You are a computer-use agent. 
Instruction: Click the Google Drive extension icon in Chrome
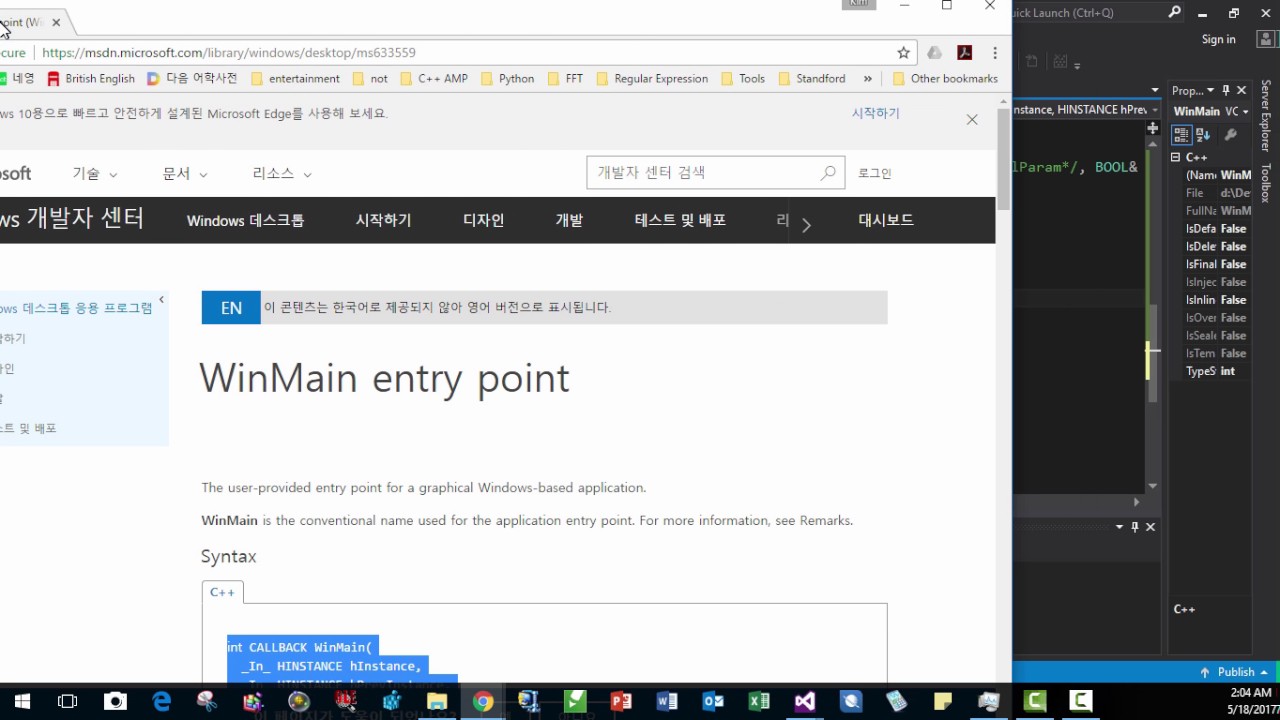(934, 52)
